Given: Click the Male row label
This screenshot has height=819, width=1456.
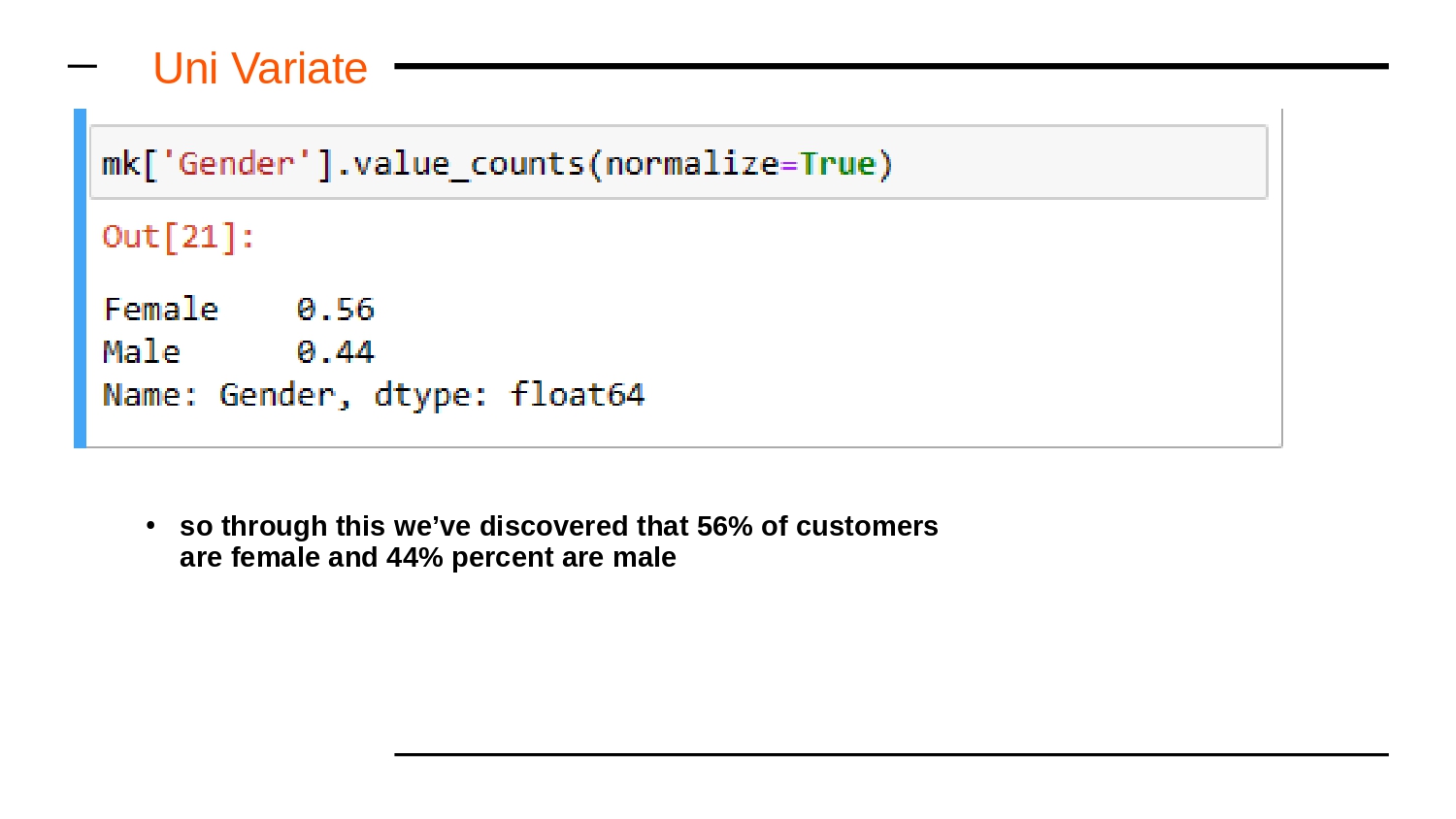Looking at the screenshot, I should coord(142,352).
